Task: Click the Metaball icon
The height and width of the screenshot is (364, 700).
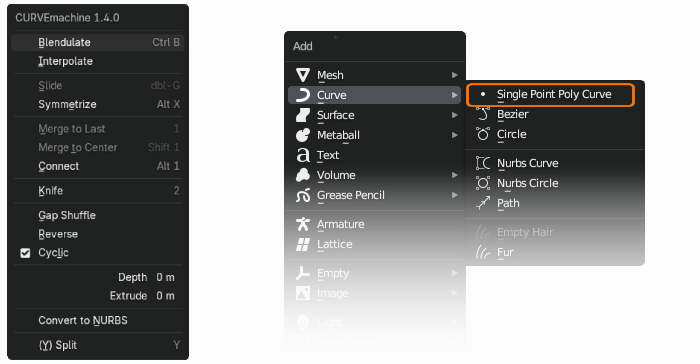Action: point(303,135)
